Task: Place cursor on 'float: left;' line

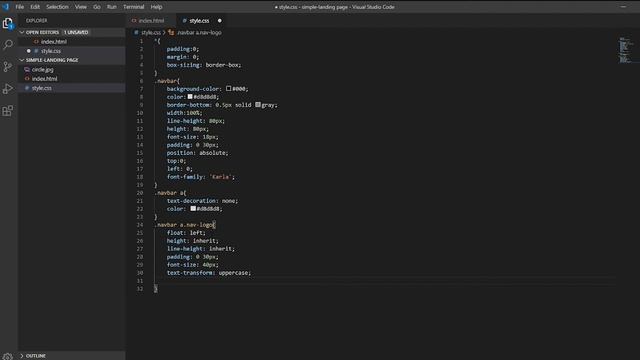Action: coord(186,233)
